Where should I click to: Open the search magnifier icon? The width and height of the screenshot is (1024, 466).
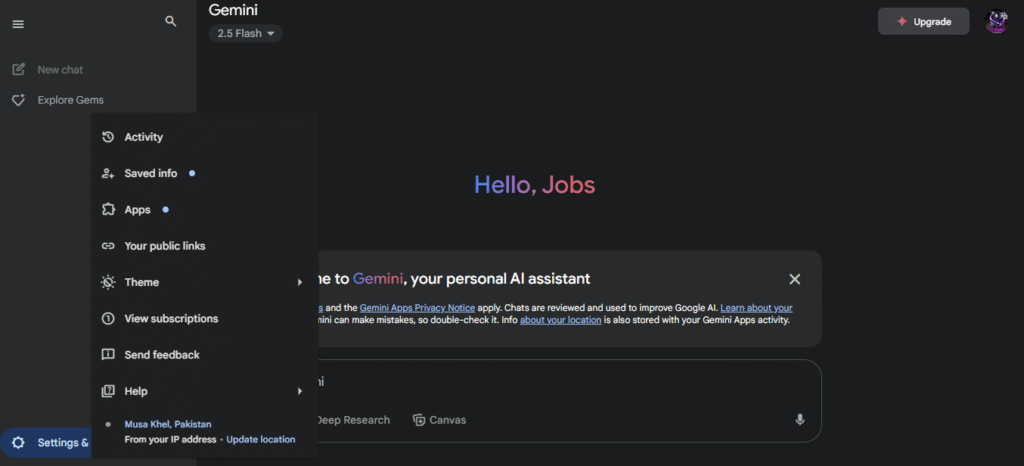171,22
